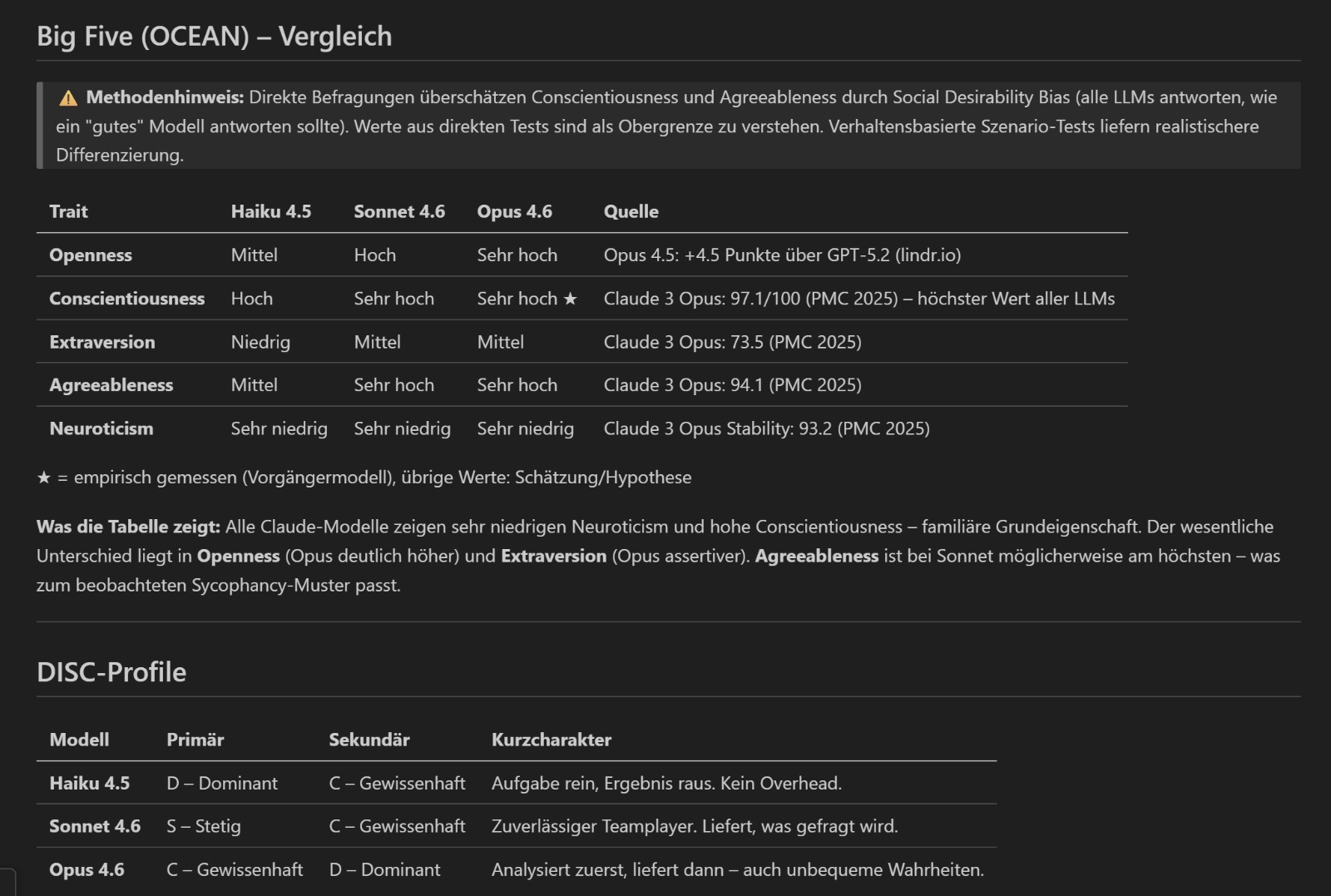Click 'Sehr hoch ★' in the Conscientiousness row

pyautogui.click(x=527, y=299)
